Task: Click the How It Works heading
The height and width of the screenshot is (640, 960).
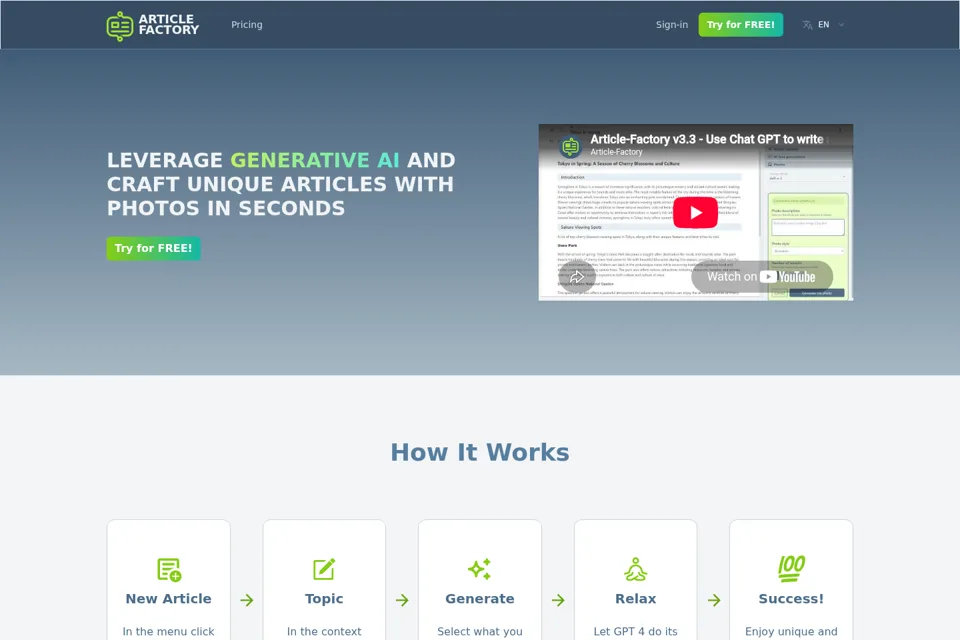Action: click(x=480, y=452)
